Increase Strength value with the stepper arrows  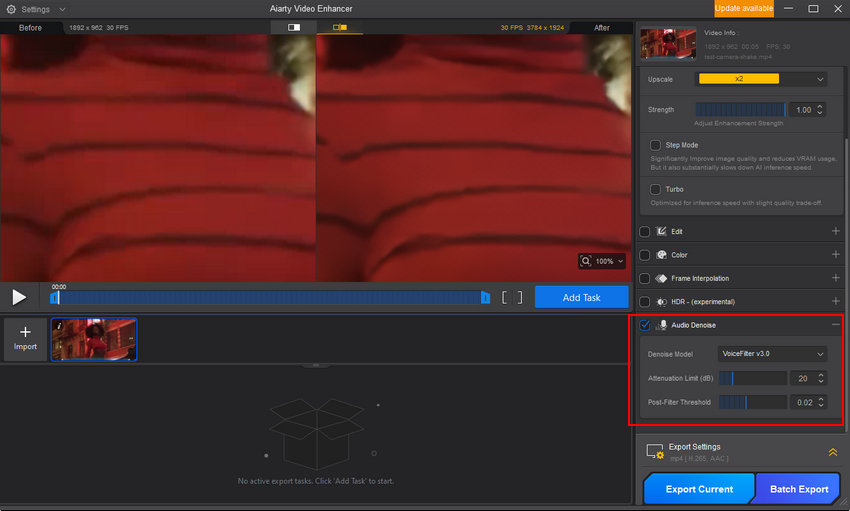pos(820,106)
